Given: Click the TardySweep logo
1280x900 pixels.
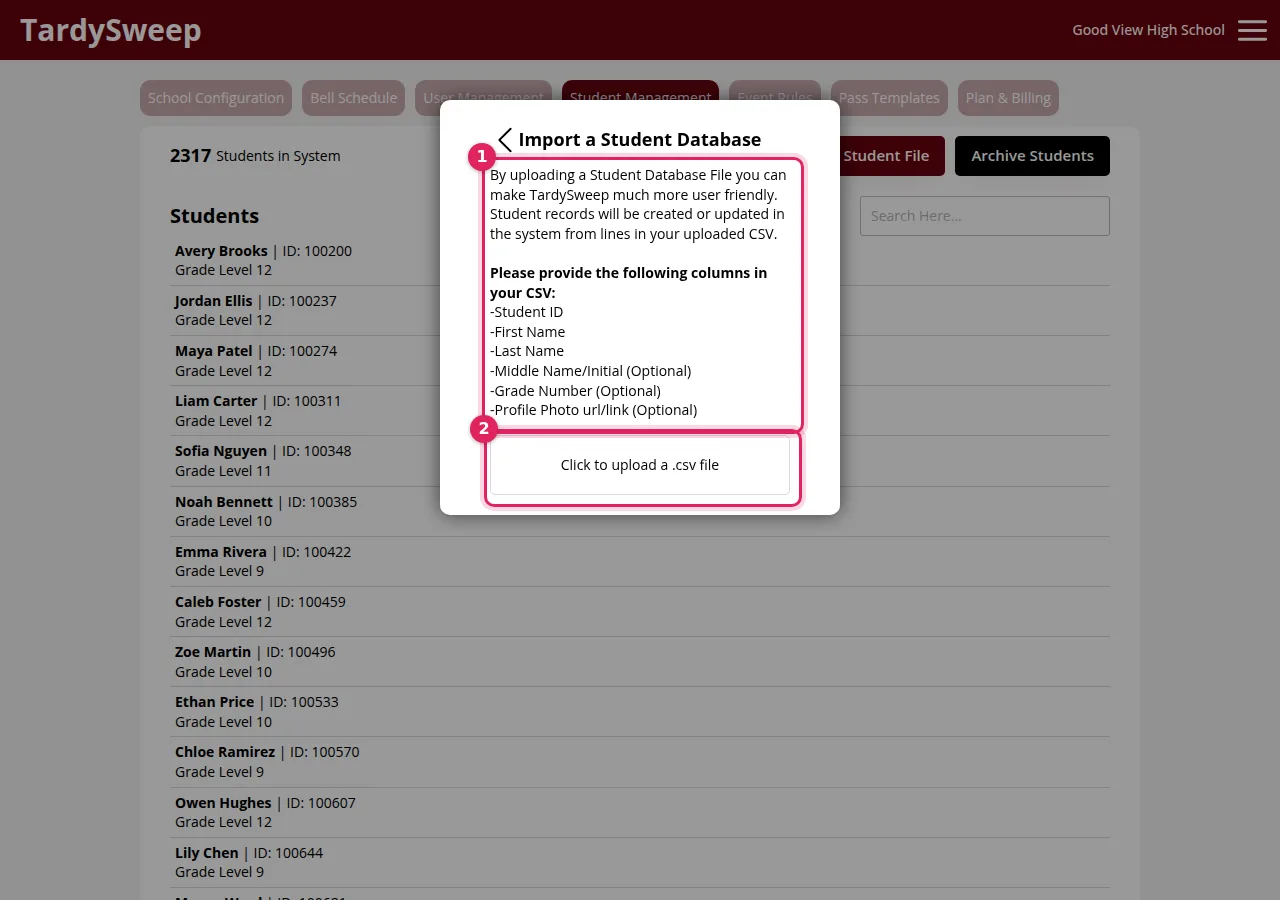Looking at the screenshot, I should [x=111, y=30].
